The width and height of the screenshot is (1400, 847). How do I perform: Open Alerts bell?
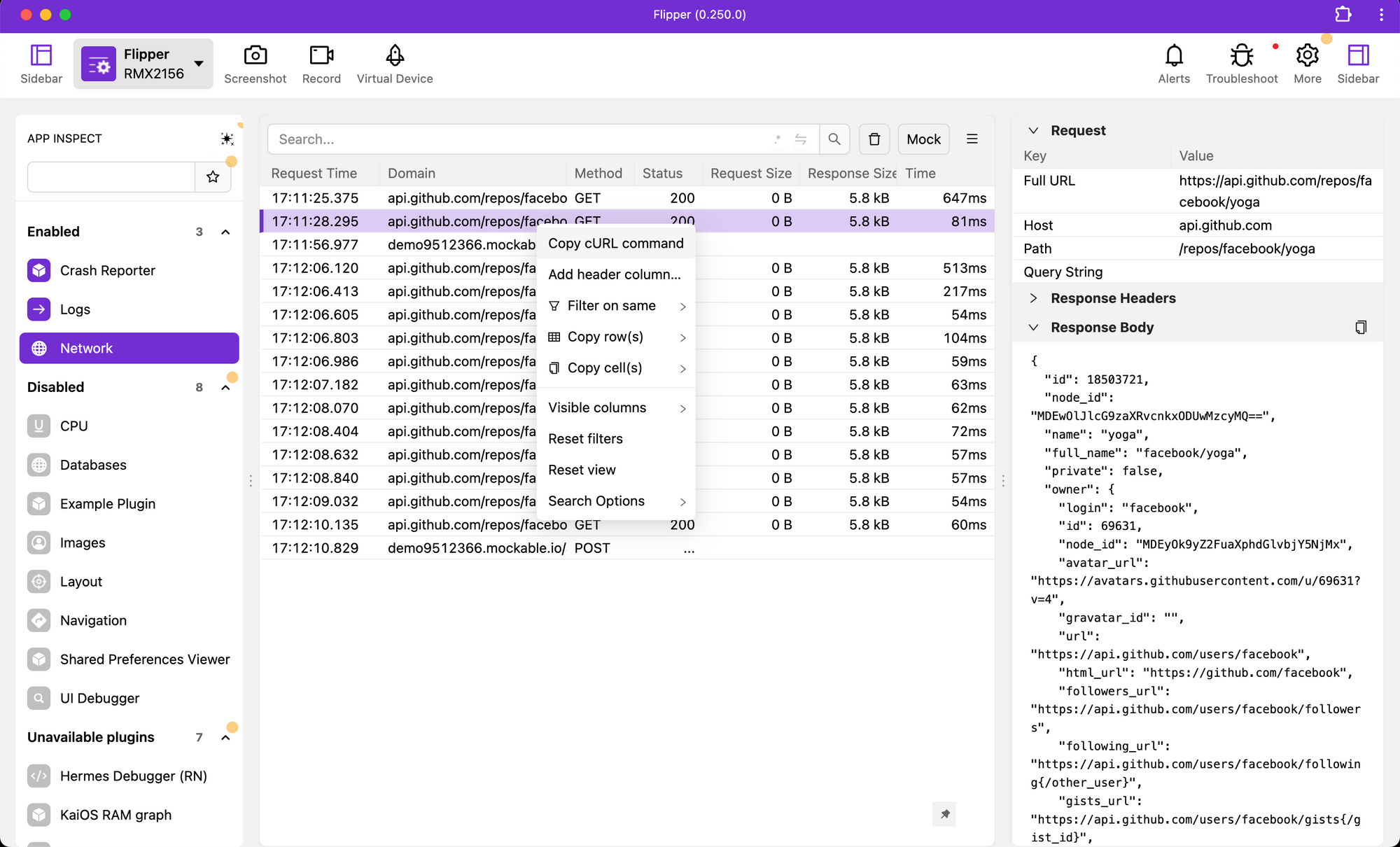point(1174,64)
